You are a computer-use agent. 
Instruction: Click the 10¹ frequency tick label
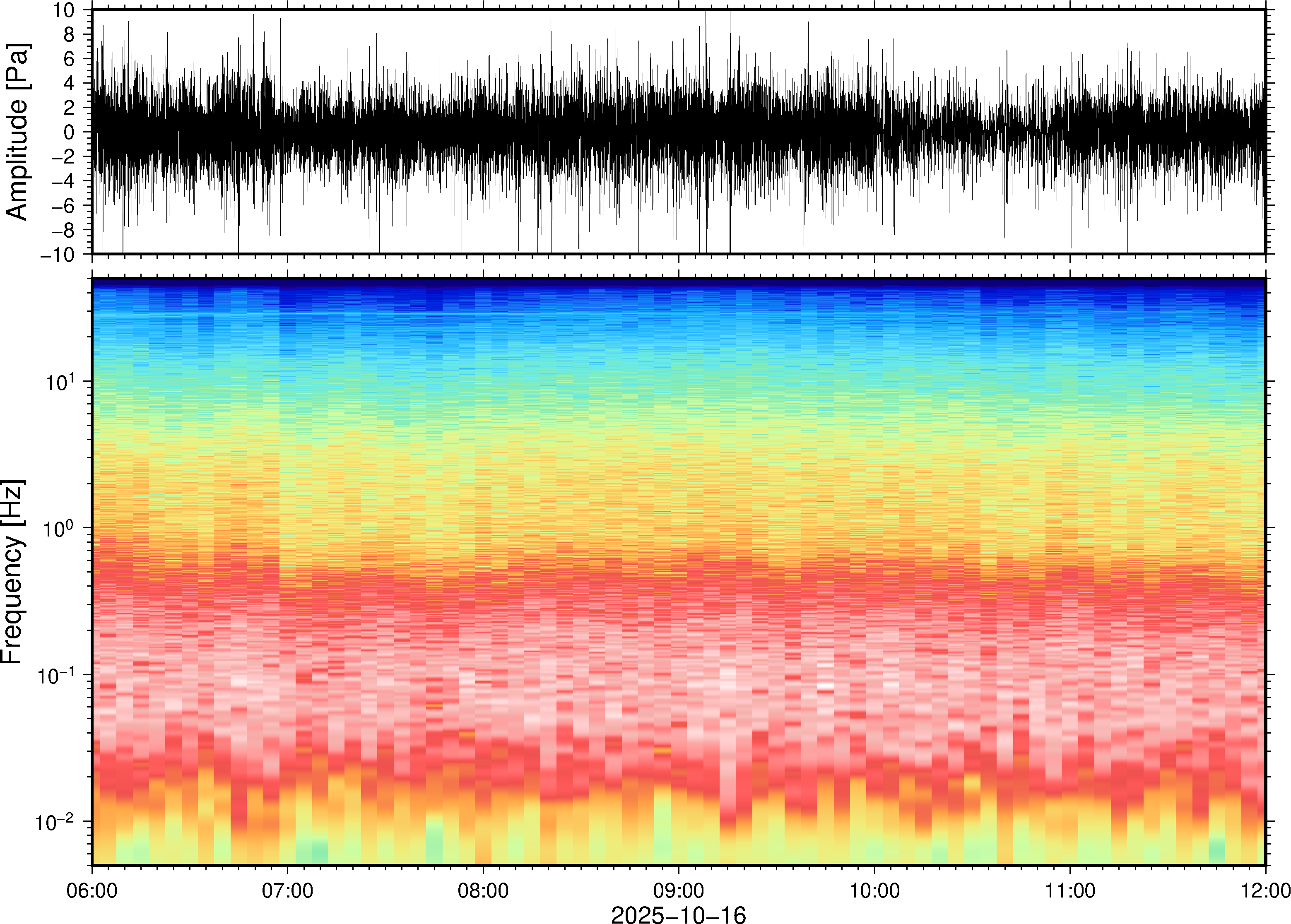[x=60, y=382]
